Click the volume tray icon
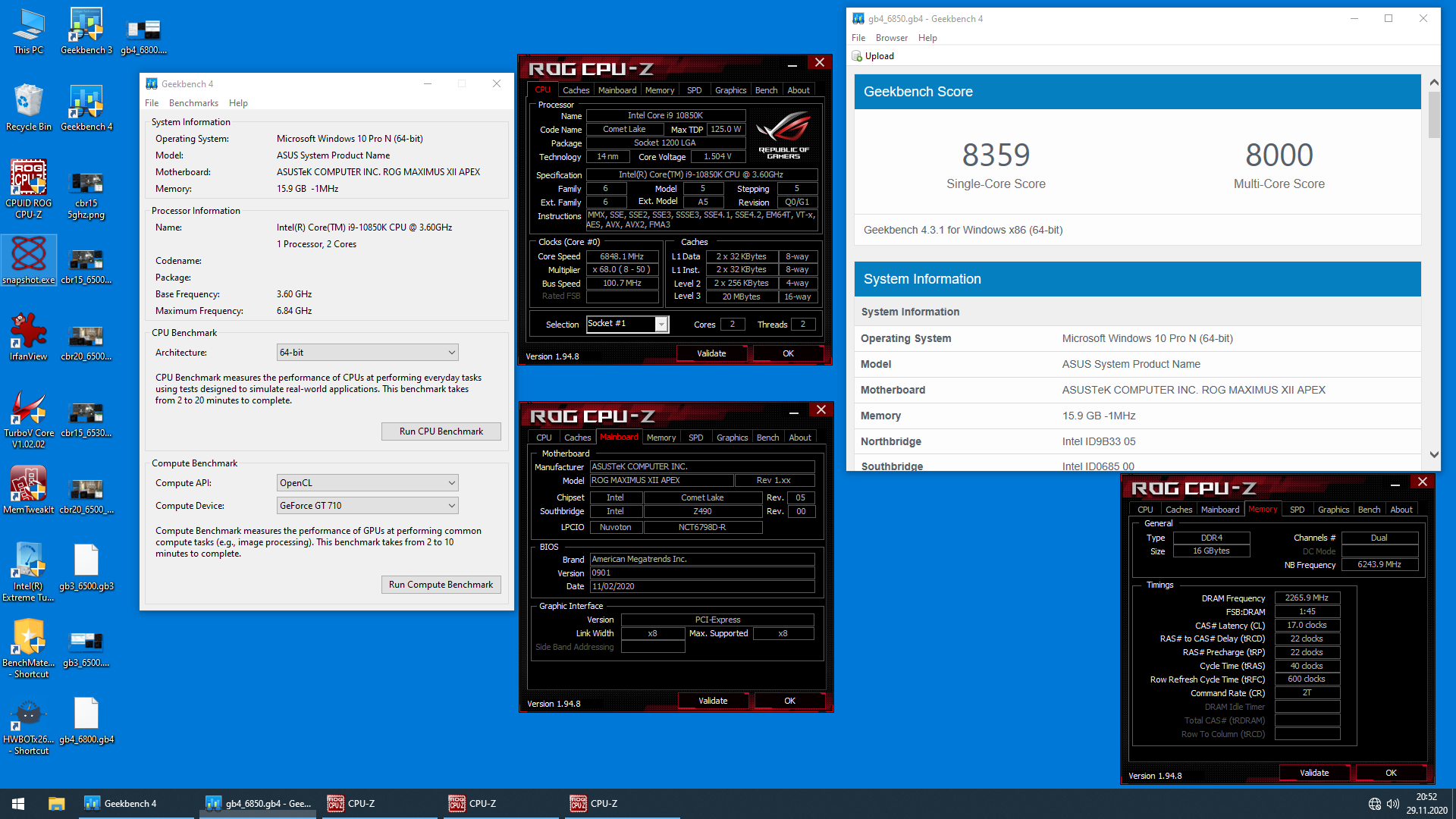The height and width of the screenshot is (819, 1456). [1393, 804]
